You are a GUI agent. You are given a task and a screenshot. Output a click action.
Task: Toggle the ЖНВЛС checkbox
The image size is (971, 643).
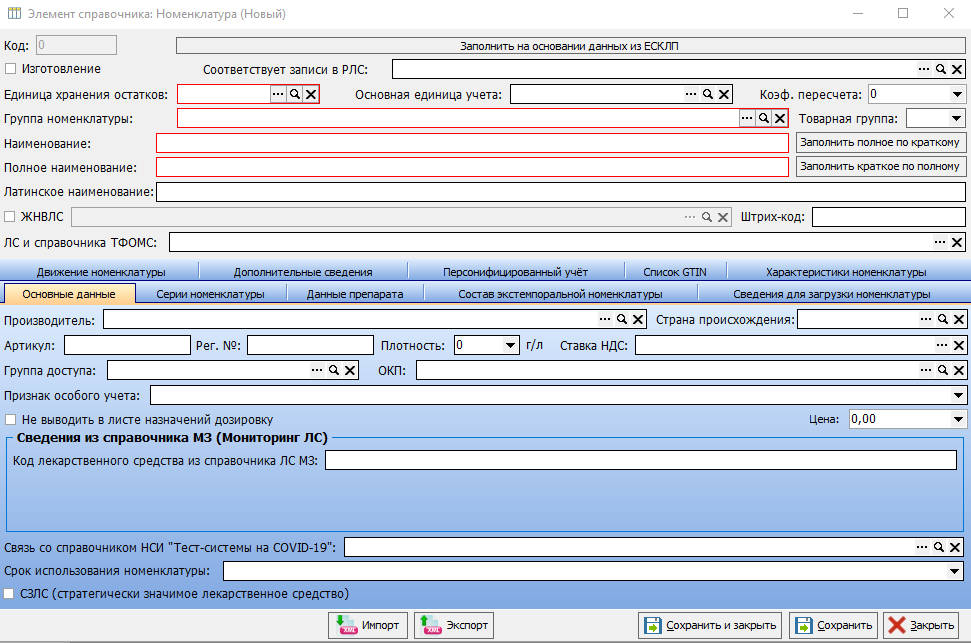pos(11,216)
